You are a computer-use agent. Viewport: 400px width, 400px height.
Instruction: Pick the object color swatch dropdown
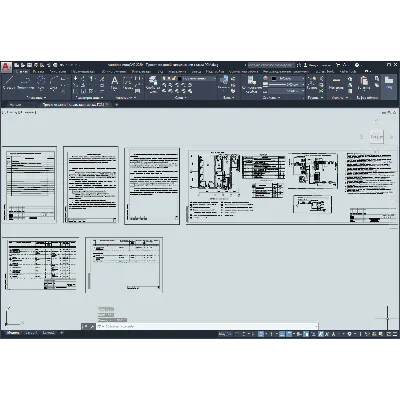click(287, 79)
